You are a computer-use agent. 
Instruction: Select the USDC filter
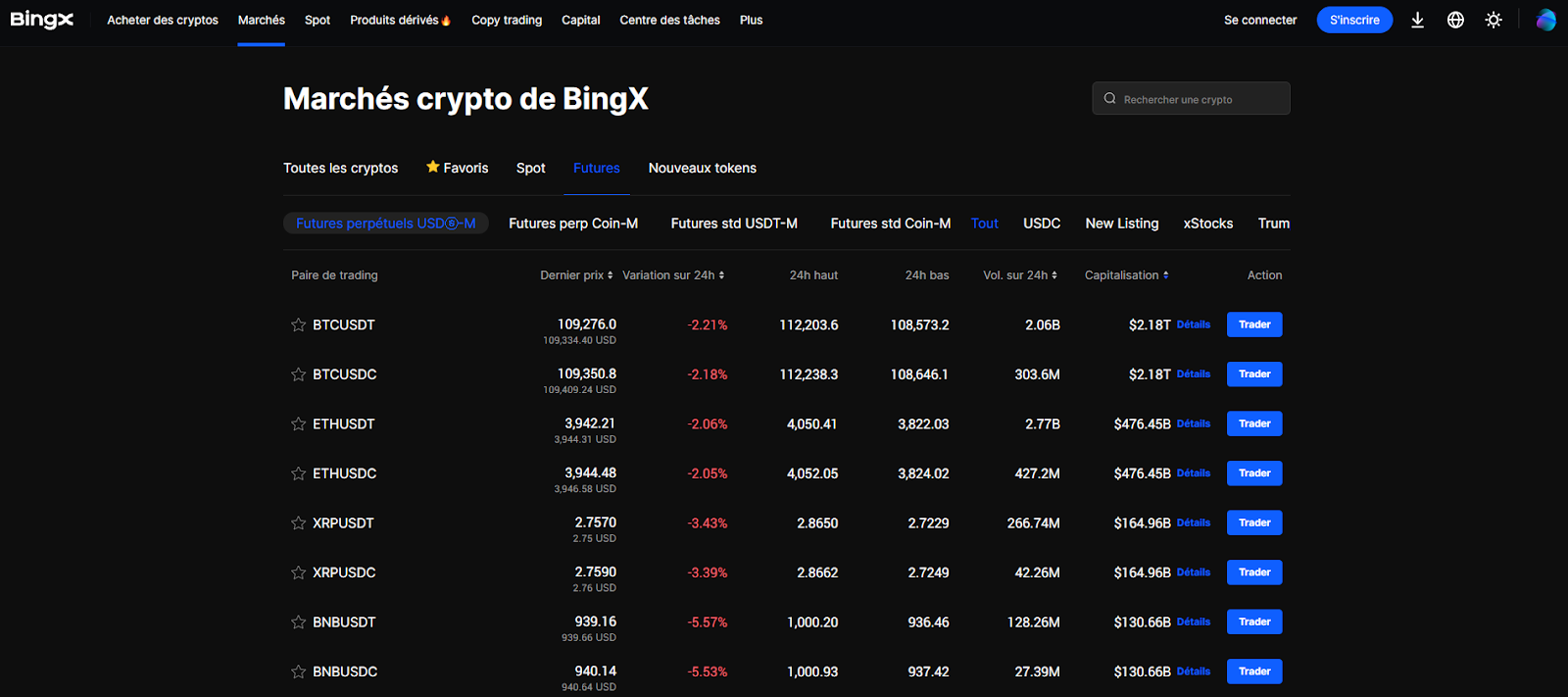tap(1042, 224)
